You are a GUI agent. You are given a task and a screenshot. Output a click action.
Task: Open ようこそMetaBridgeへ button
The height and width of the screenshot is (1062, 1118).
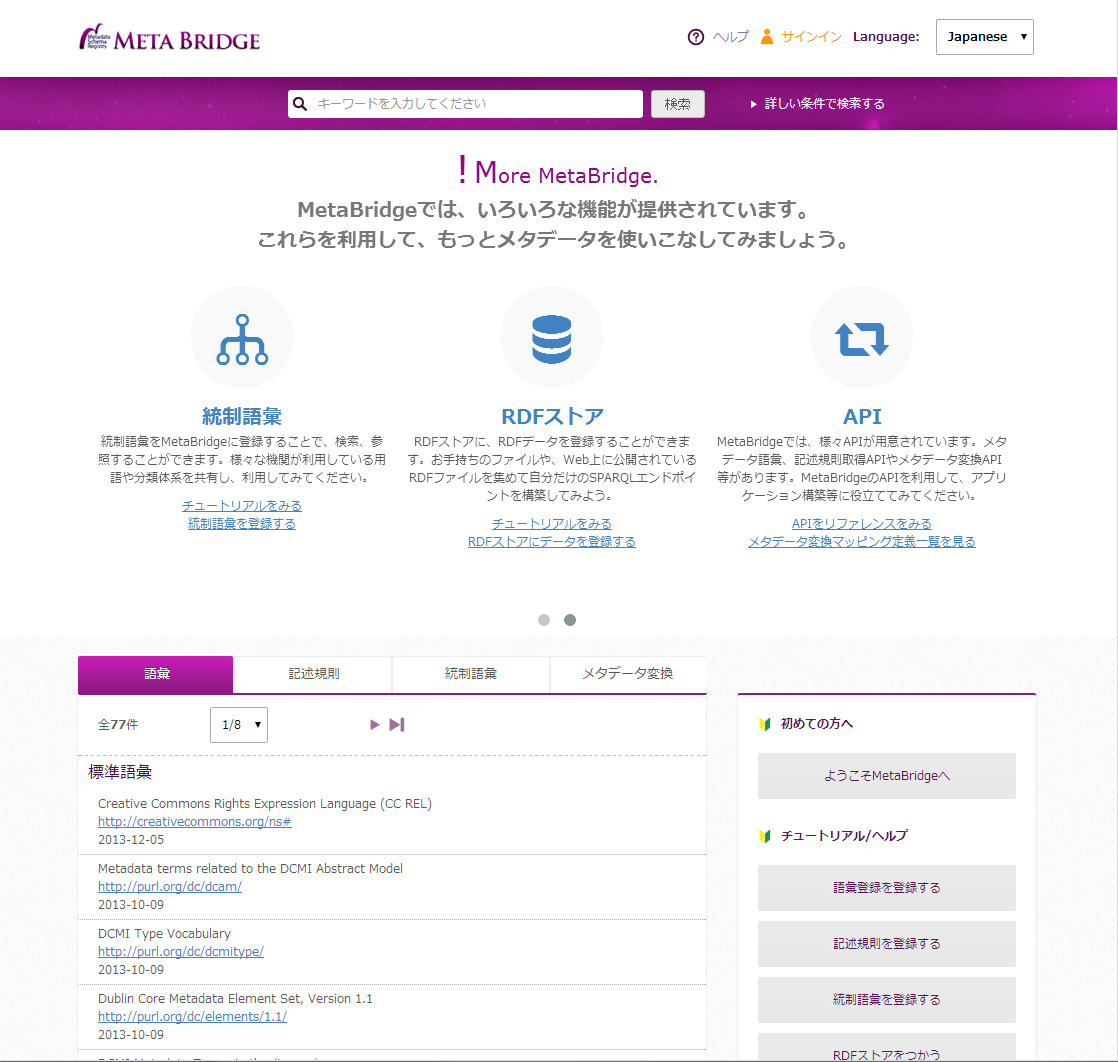click(887, 776)
